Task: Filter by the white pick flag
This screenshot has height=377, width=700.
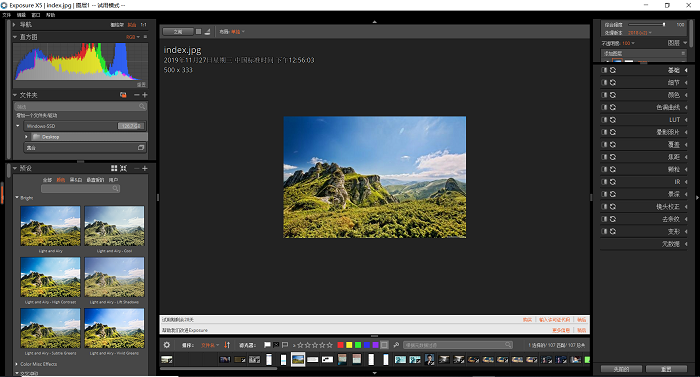Action: coord(267,345)
